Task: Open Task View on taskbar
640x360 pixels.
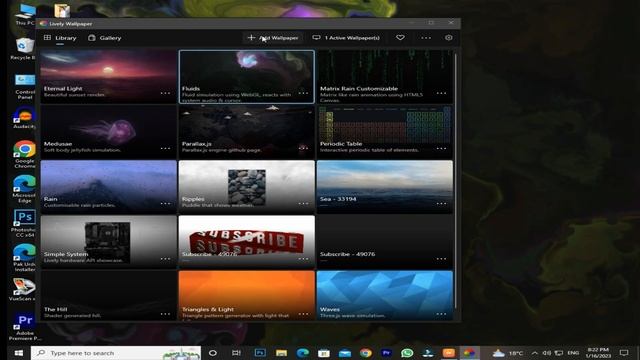Action: (x=236, y=353)
